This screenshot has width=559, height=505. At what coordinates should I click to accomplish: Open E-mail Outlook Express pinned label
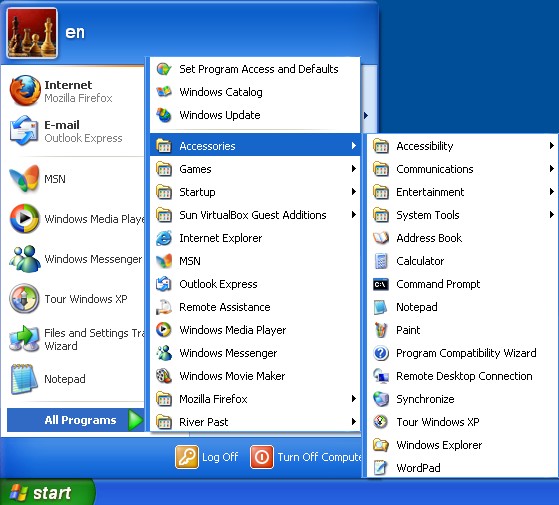click(x=83, y=131)
